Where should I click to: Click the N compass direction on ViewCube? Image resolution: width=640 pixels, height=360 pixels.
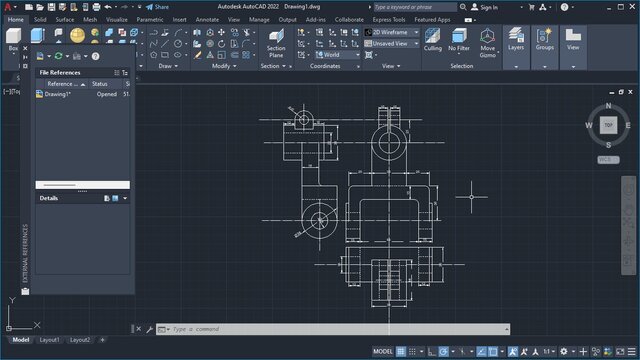(x=608, y=106)
